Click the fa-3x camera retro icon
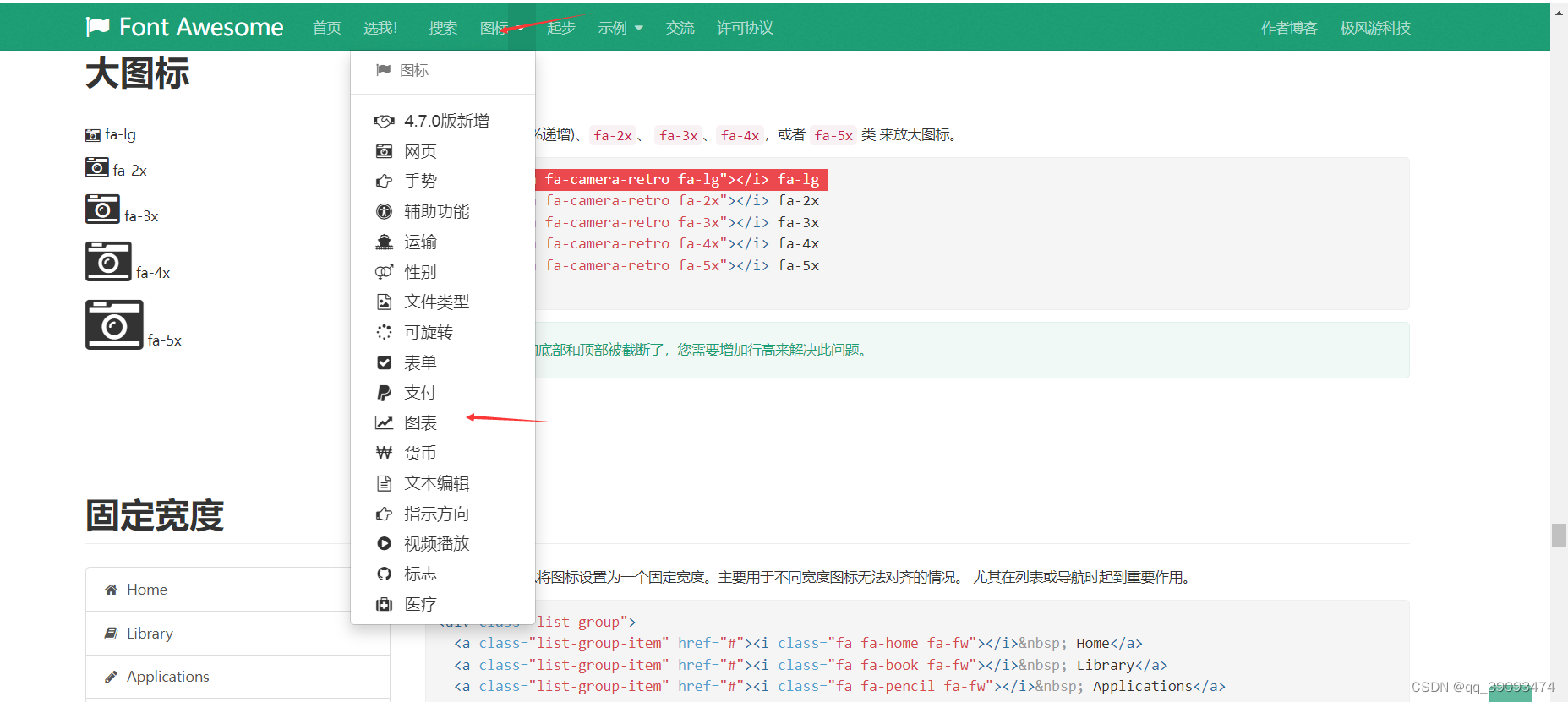 [102, 209]
